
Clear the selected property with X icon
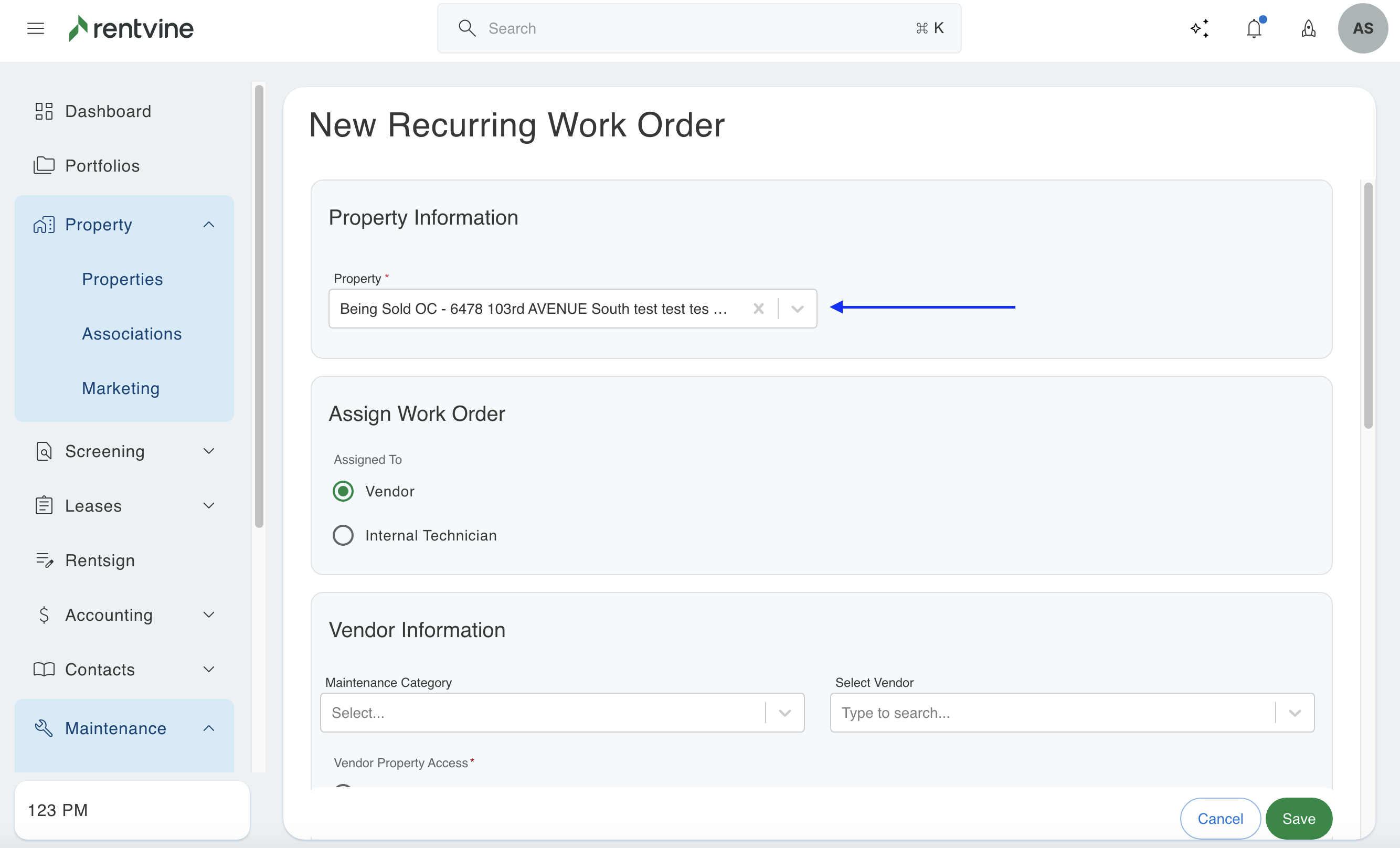coord(758,309)
